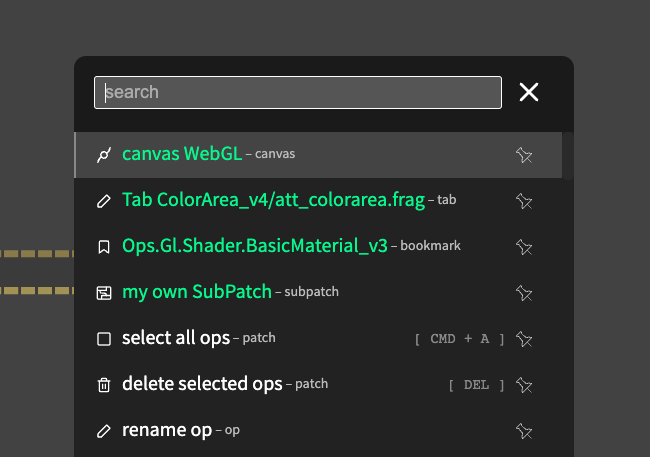Click the subpatch icon beside my own SubPatch
Image resolution: width=650 pixels, height=457 pixels.
104,293
